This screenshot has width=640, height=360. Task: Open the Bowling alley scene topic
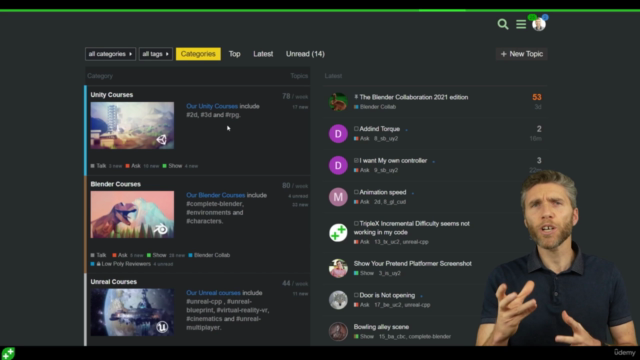[381, 327]
